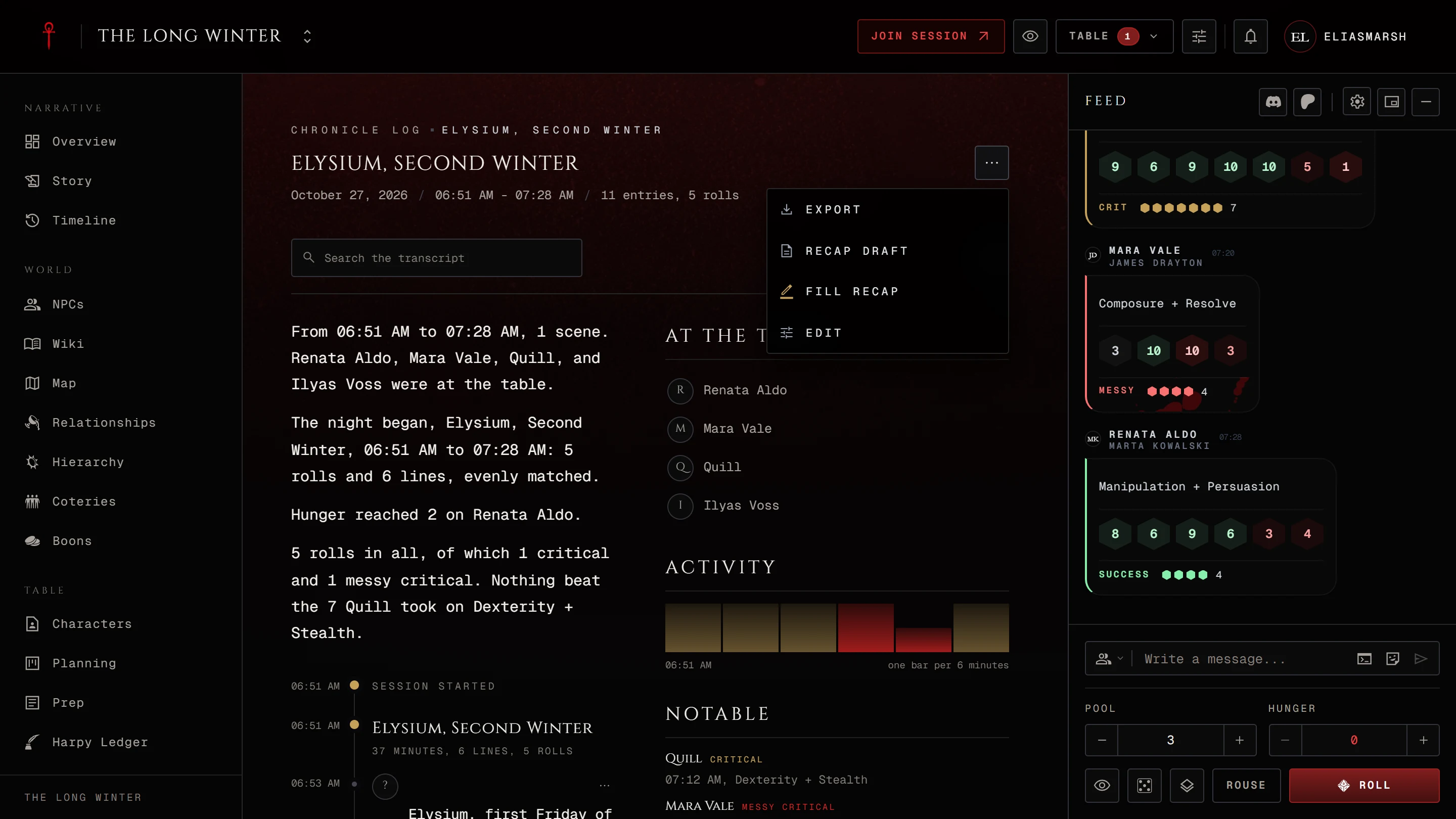Click the Renata Aldo Manipulation + Persuasion roll card

1211,527
